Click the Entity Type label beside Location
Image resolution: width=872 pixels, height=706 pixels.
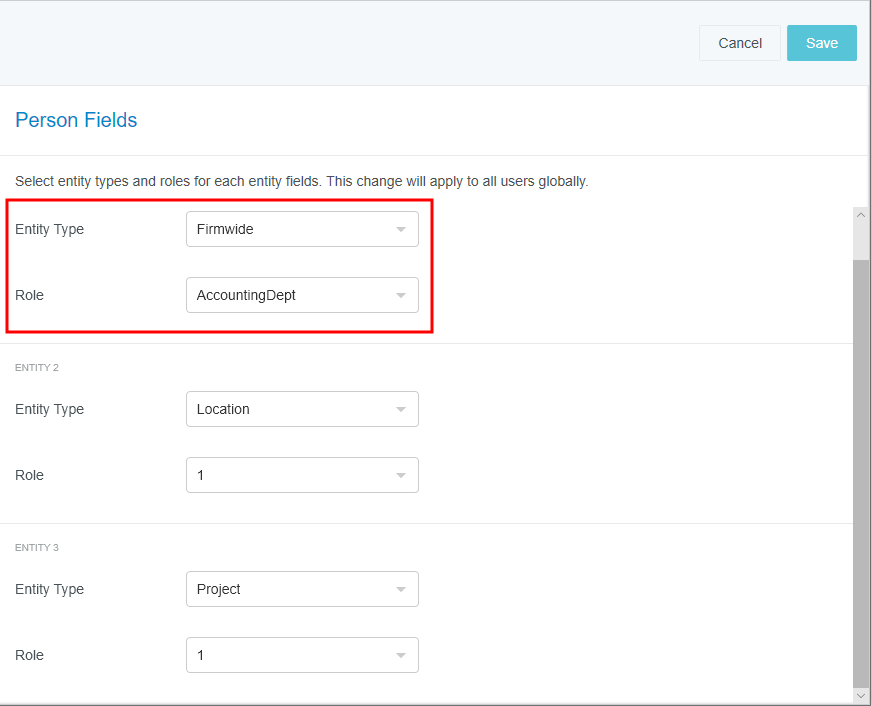coord(49,409)
